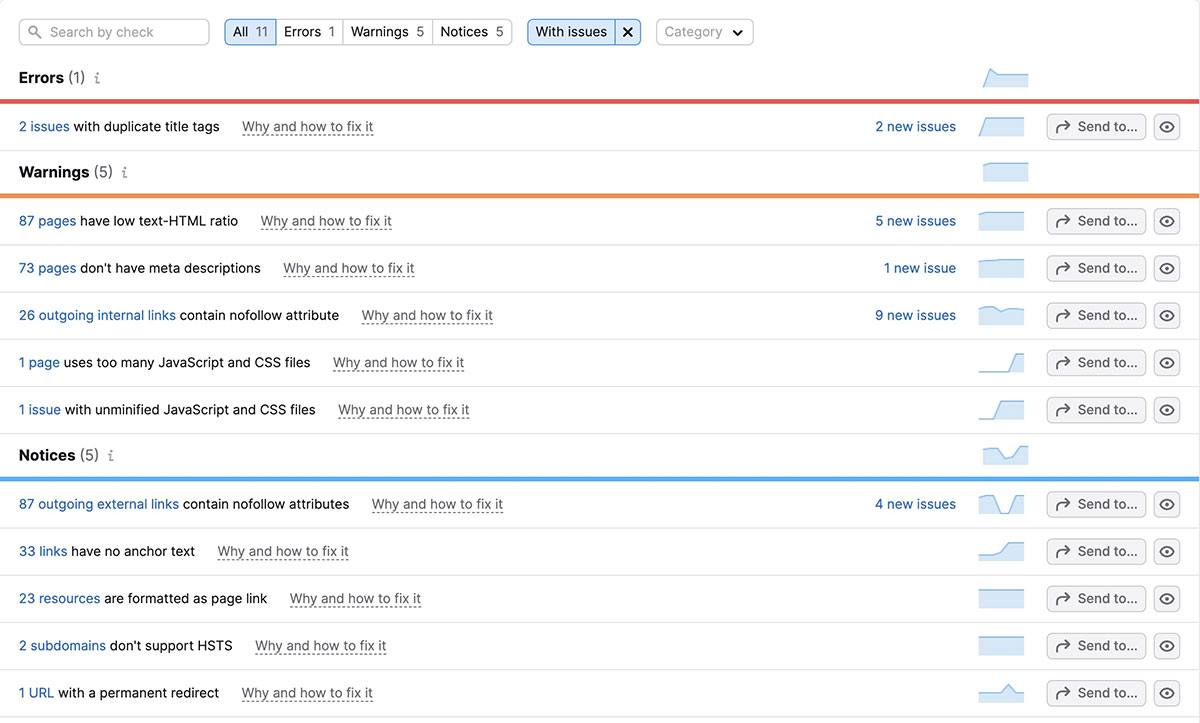The image size is (1200, 723).
Task: Hide the unminified JavaScript and CSS check
Action: (1167, 410)
